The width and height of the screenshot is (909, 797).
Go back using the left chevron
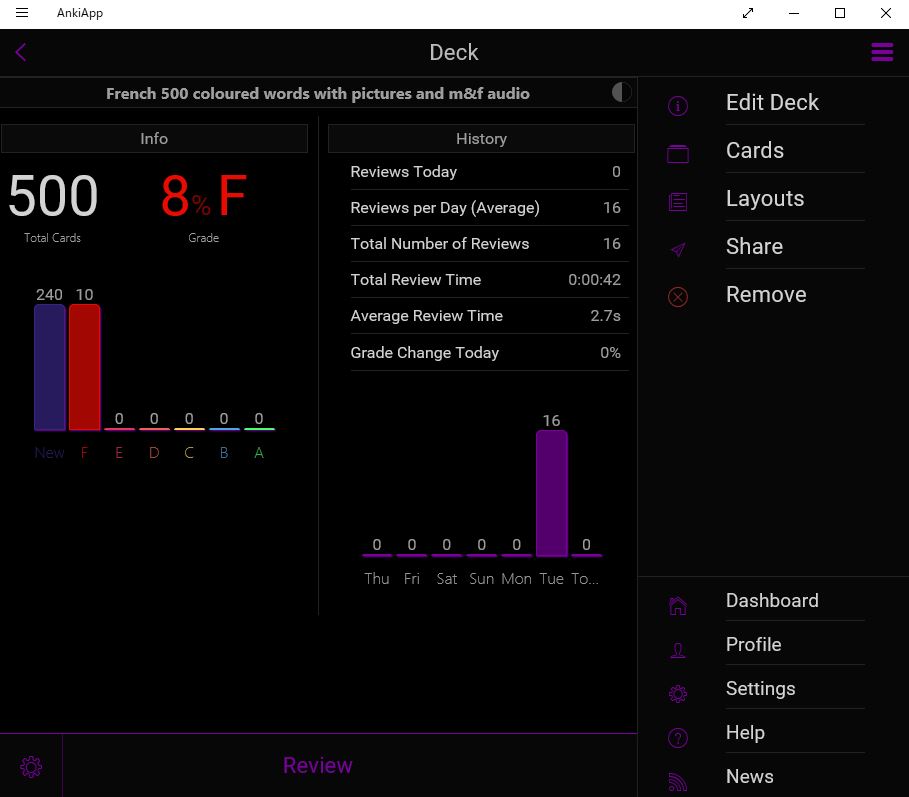(x=21, y=53)
